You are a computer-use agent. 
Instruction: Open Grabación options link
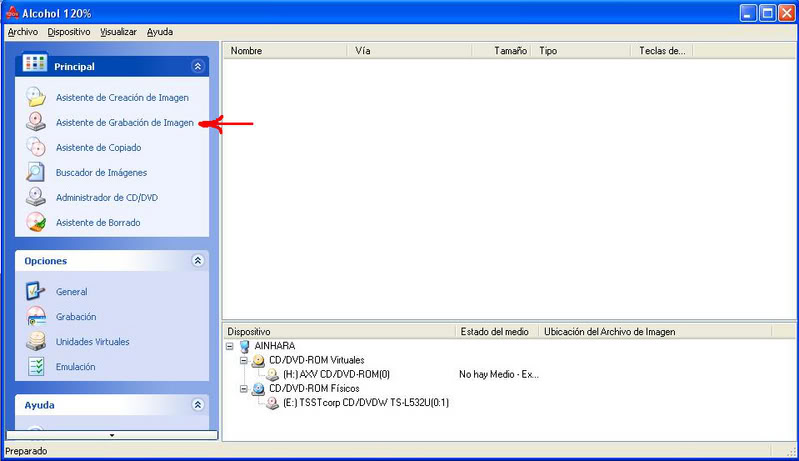click(76, 316)
